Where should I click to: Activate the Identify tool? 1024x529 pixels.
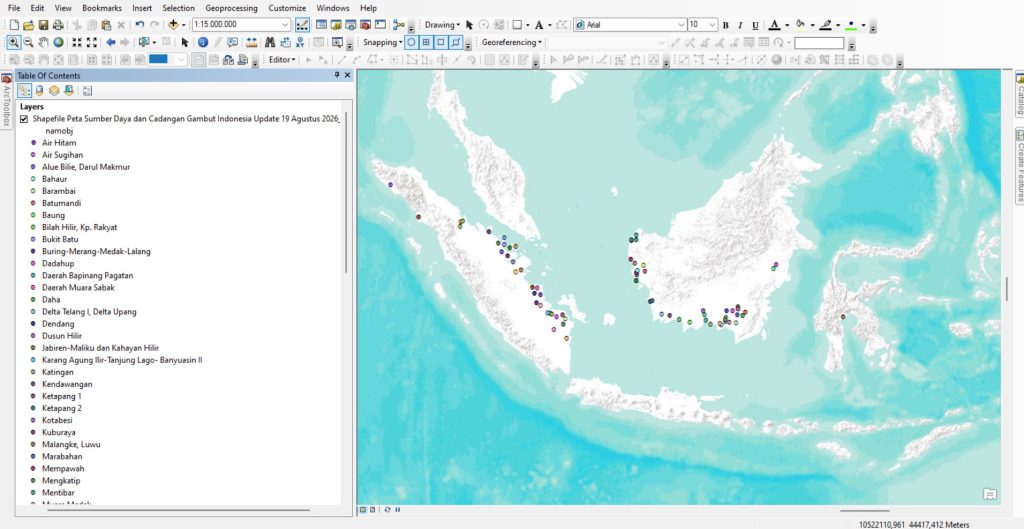pyautogui.click(x=202, y=42)
